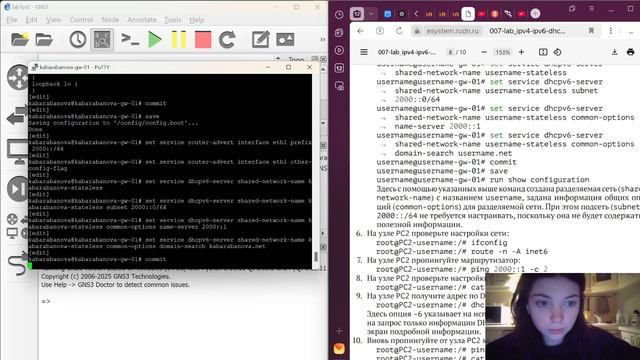Select the insert picture tool in GNS3
The height and width of the screenshot is (360, 640).
[285, 40]
